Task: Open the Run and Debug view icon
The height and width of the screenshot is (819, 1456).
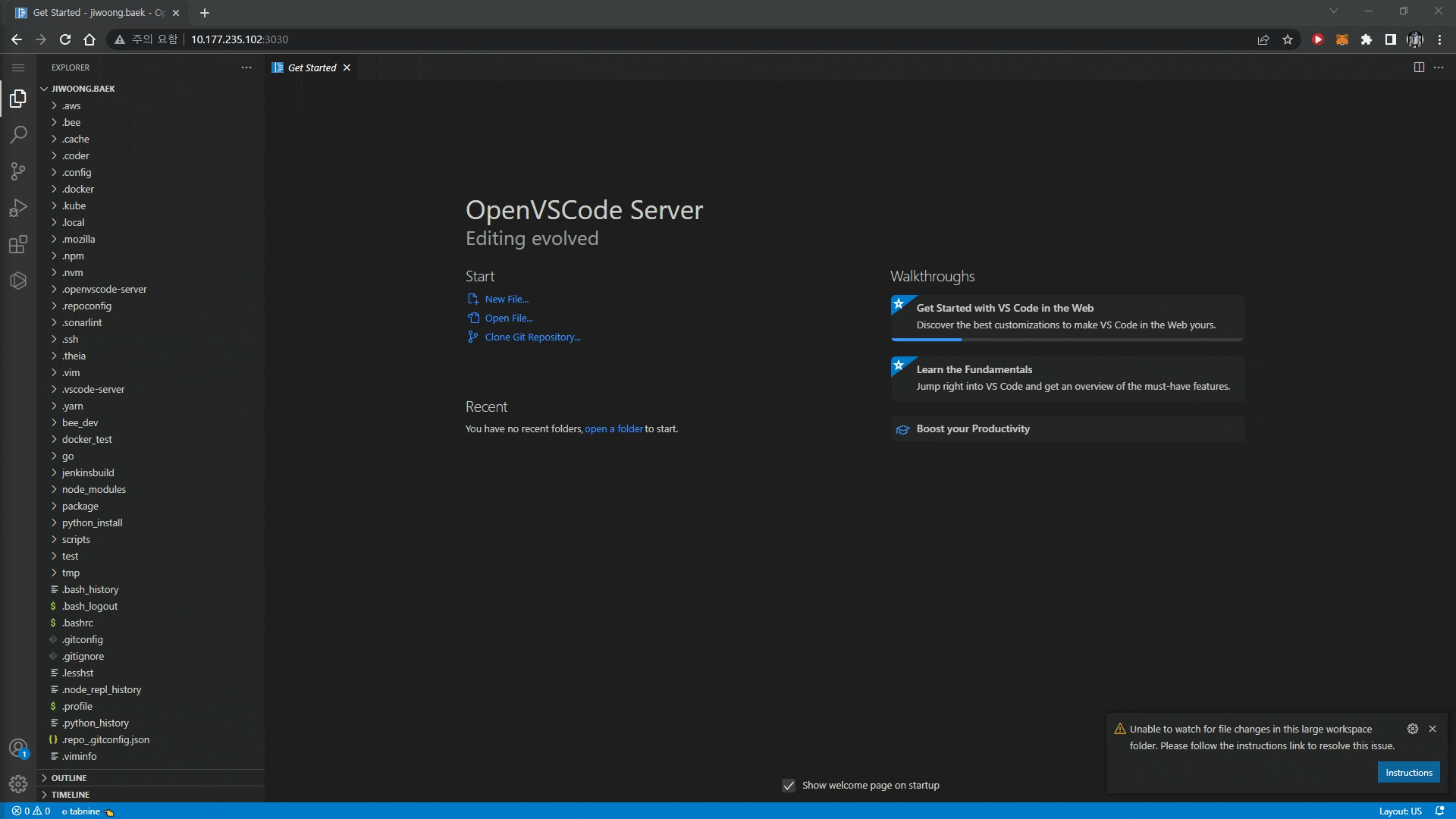Action: [18, 208]
